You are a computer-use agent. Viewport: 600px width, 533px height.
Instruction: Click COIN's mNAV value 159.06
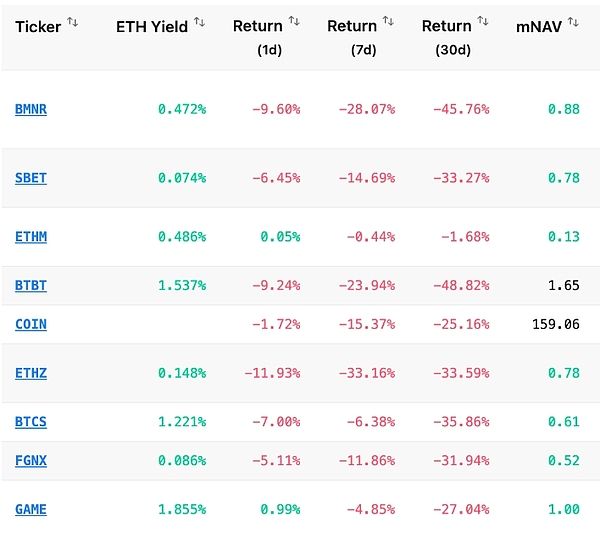pyautogui.click(x=557, y=324)
